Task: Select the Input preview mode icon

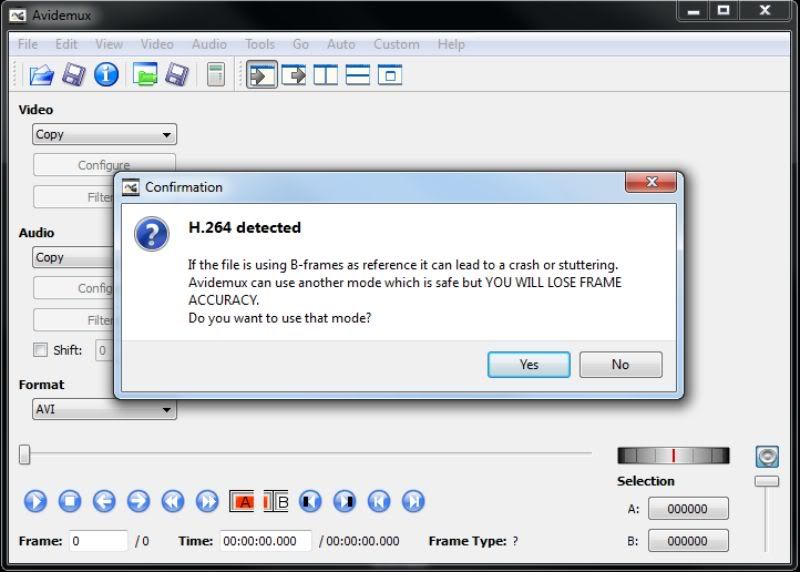Action: (262, 75)
